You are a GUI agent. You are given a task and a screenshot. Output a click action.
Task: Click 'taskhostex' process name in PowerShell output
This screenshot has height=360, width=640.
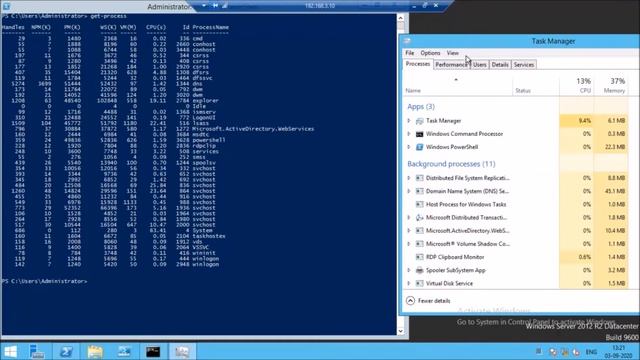point(209,236)
